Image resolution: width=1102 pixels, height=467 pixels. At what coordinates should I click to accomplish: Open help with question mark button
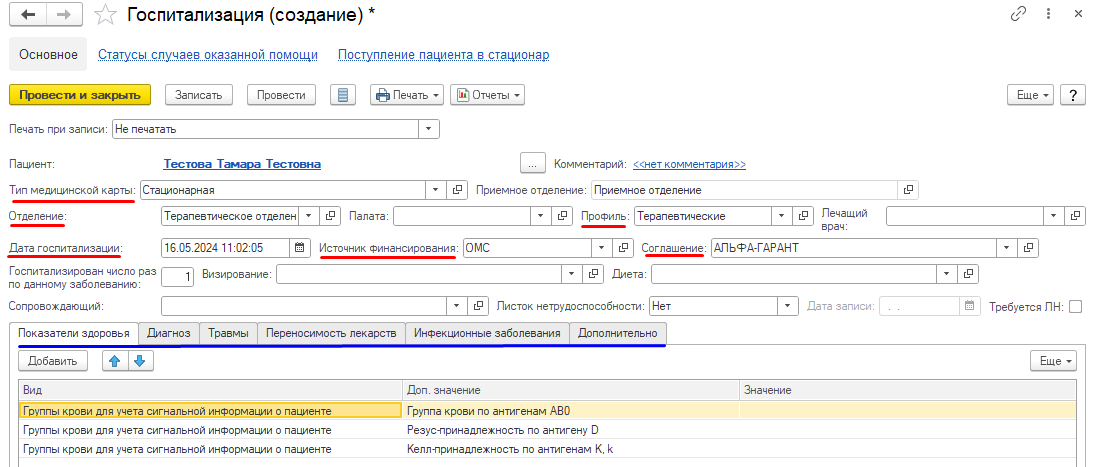(x=1072, y=95)
